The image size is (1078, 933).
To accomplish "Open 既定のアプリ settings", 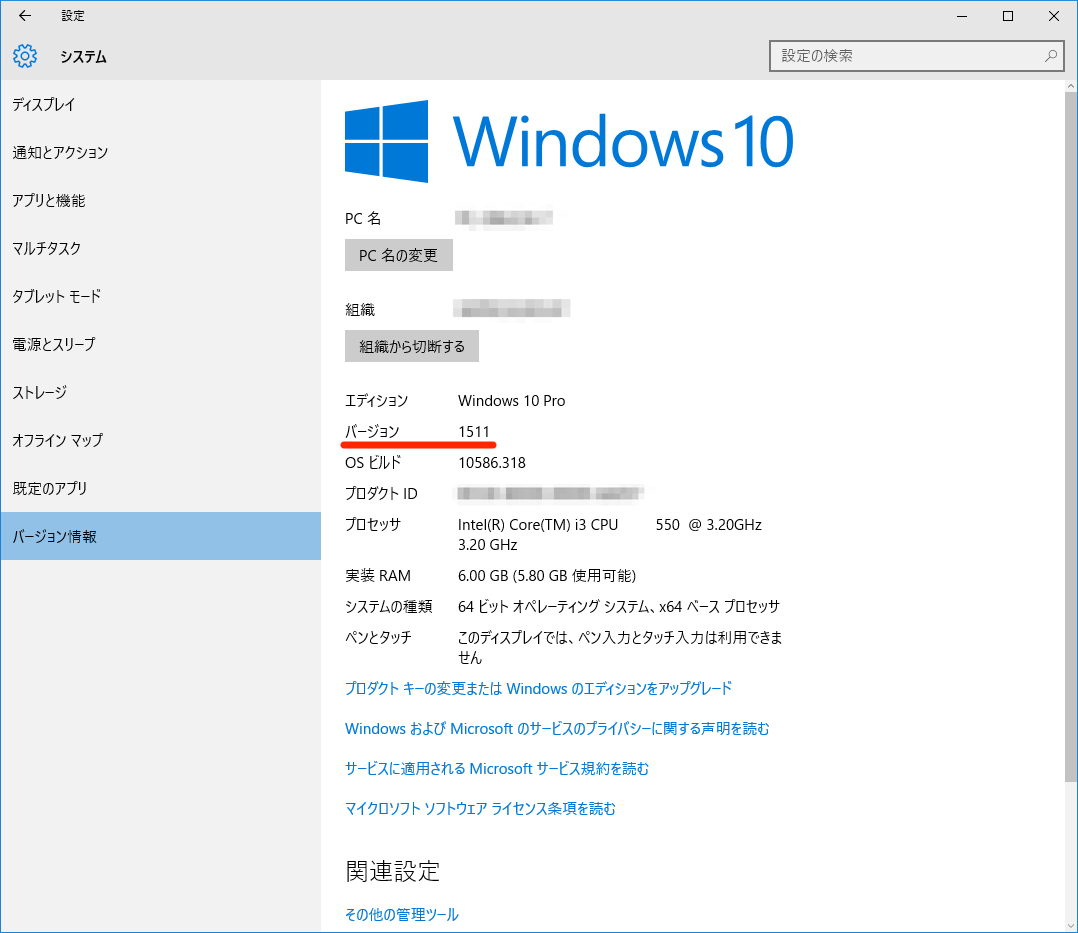I will tap(161, 488).
